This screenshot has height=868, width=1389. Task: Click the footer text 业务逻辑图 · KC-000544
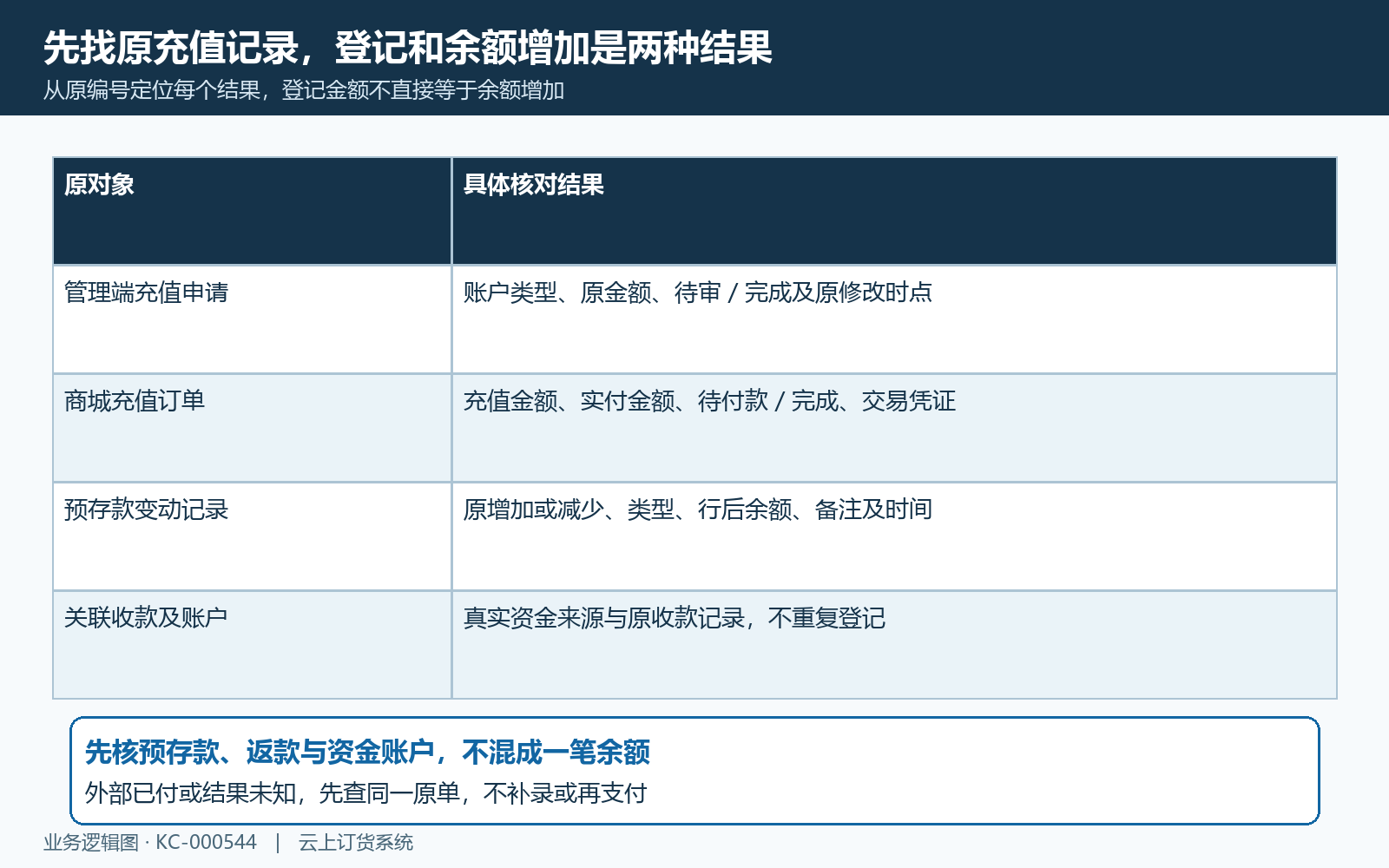[x=150, y=843]
